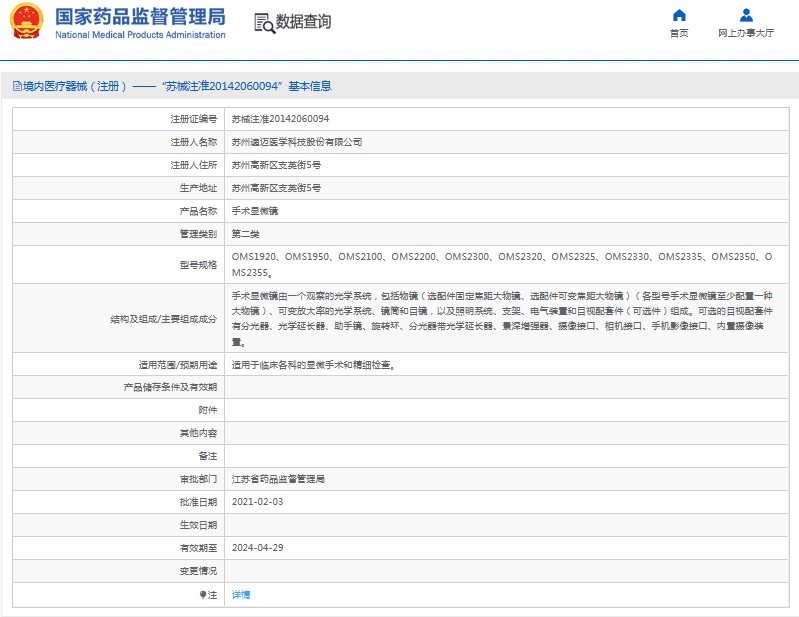The width and height of the screenshot is (799, 617).
Task: Select registrant name 苏州速迈医学科技股份有限公司
Action: tap(297, 142)
